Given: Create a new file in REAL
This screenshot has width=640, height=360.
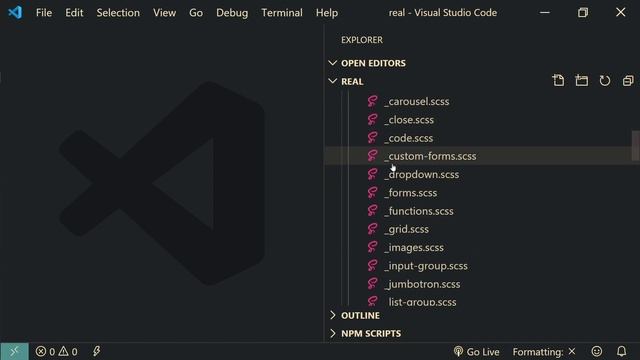Looking at the screenshot, I should pos(558,80).
